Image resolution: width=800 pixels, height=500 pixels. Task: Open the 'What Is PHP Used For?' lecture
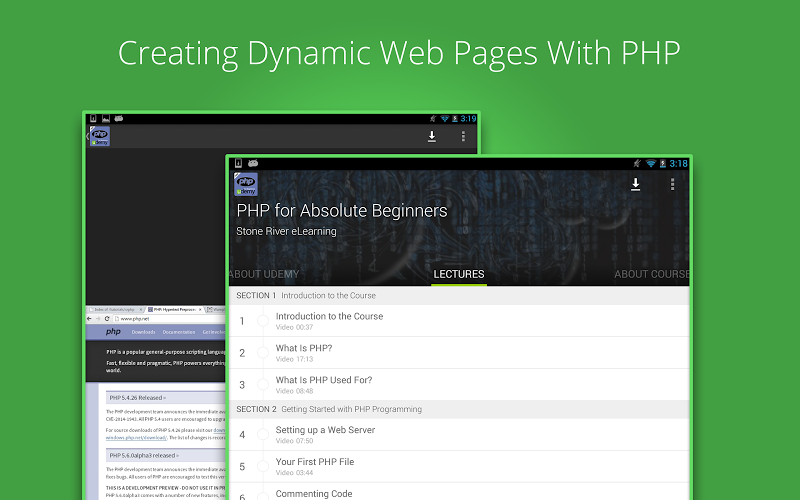point(324,384)
